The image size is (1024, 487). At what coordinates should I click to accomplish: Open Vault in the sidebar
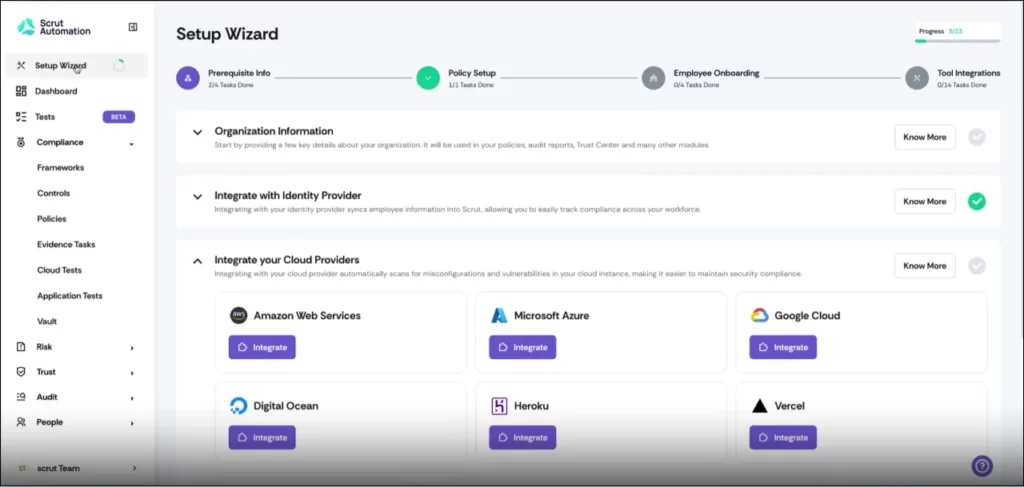[x=47, y=322]
